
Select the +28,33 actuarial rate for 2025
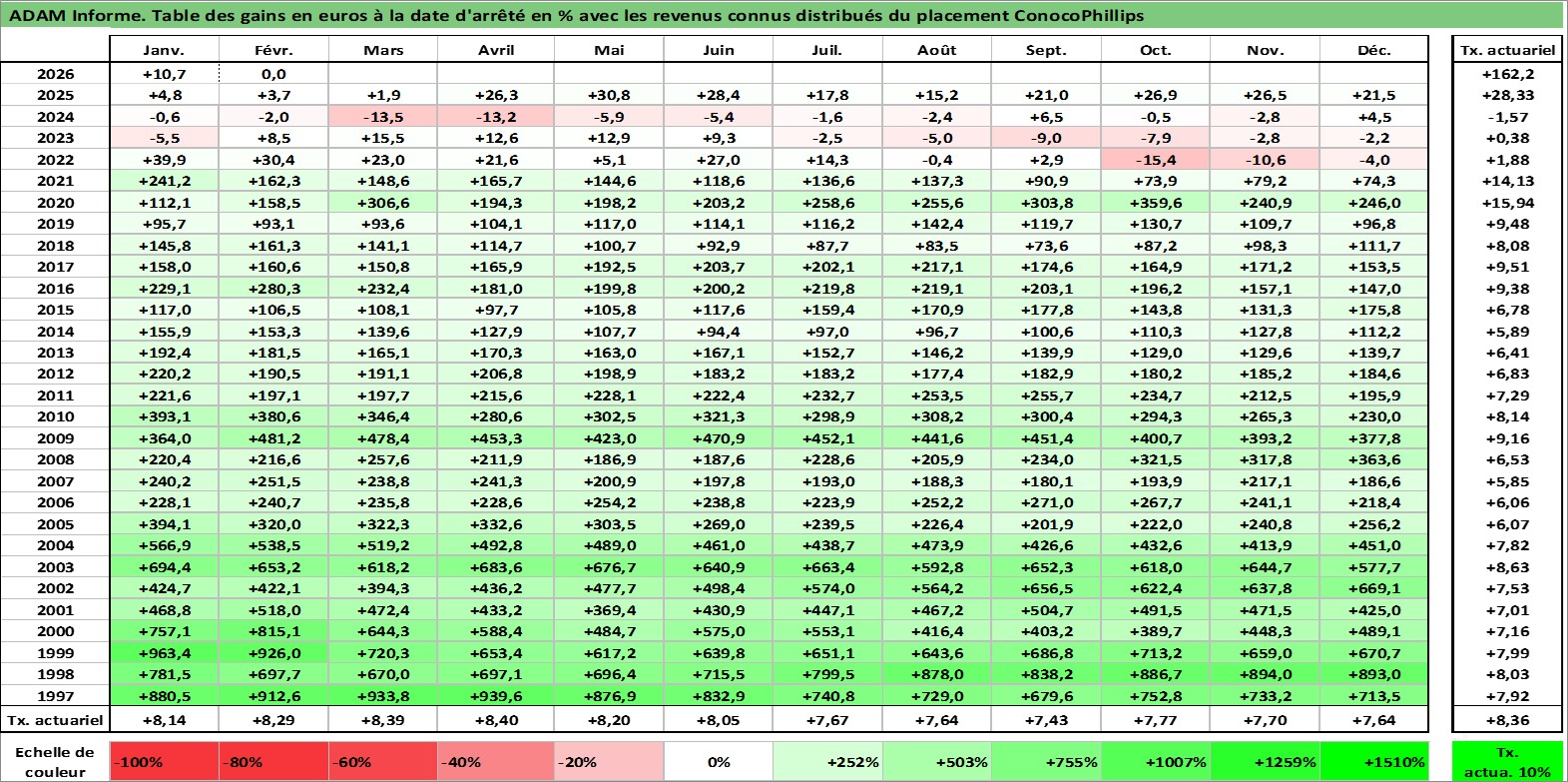tap(1507, 95)
